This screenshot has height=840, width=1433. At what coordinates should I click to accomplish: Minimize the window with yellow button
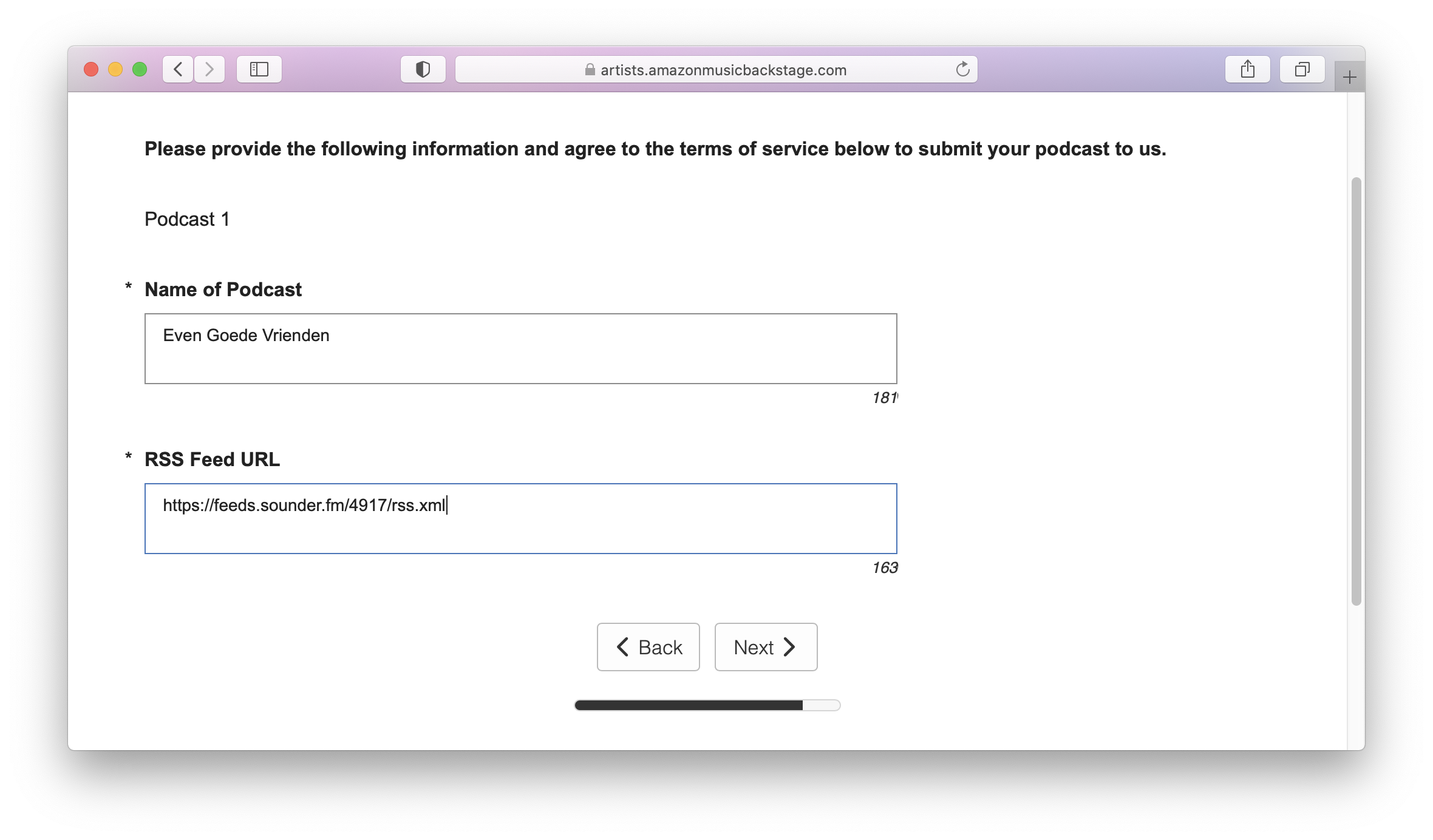pos(115,69)
